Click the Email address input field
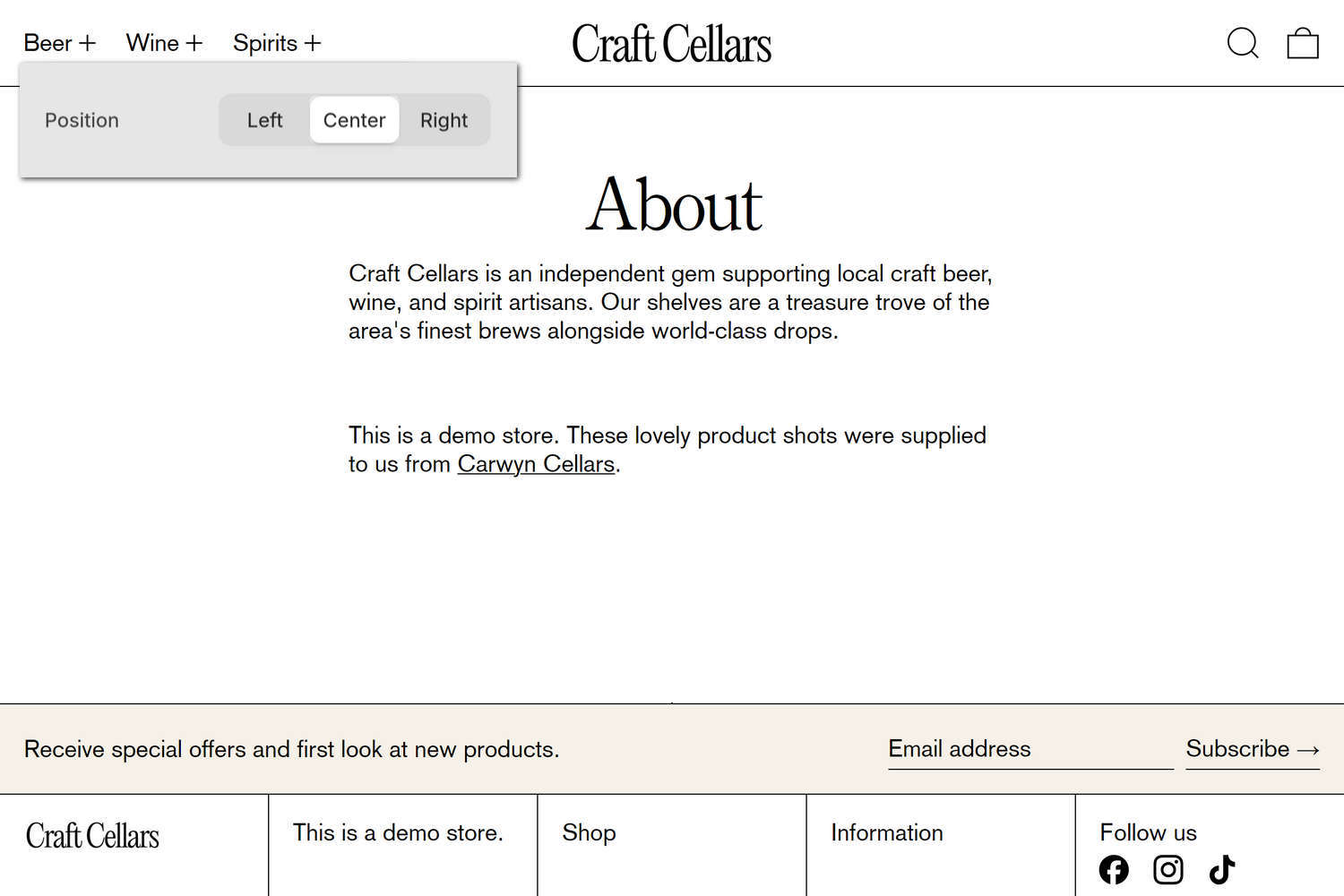Viewport: 1344px width, 896px height. pos(1029,749)
